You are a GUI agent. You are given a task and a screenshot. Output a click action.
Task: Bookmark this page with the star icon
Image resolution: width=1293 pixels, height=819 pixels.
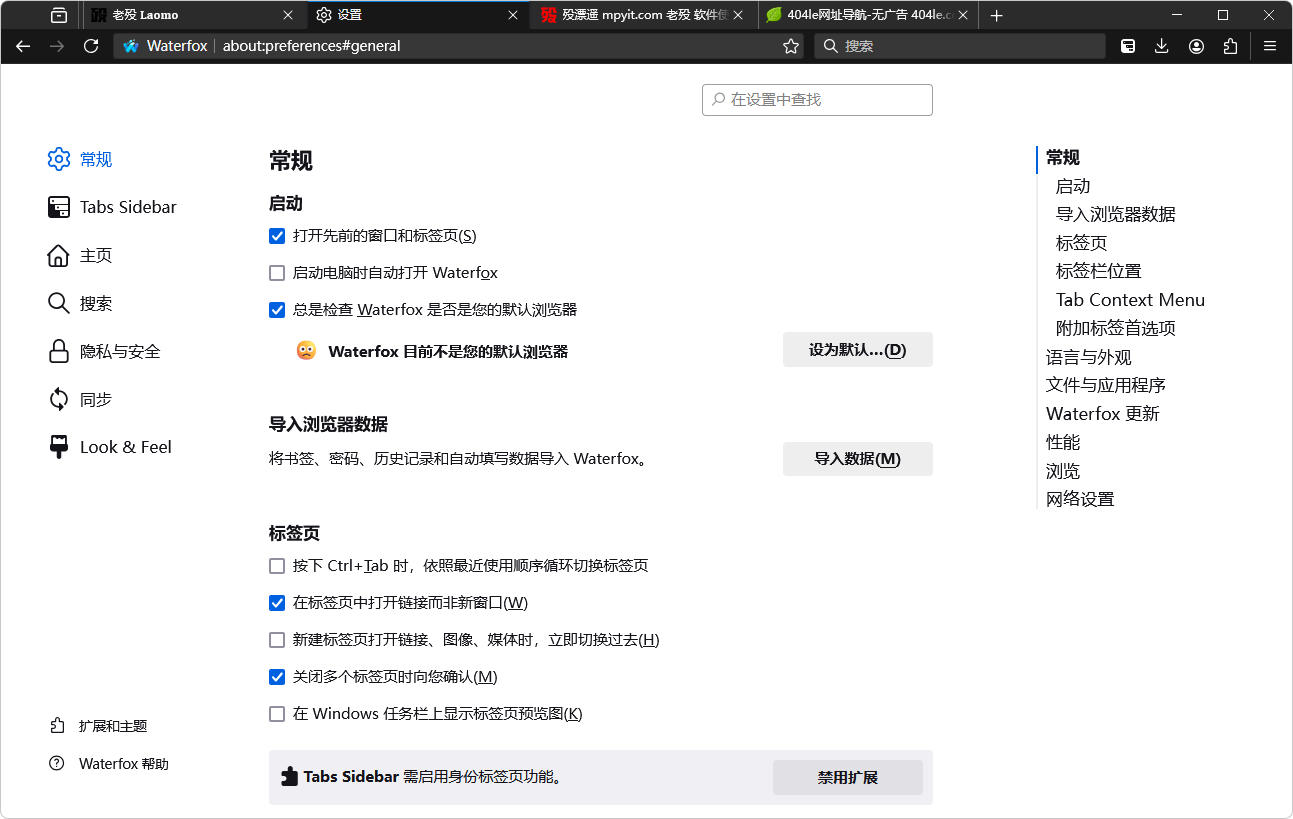click(791, 46)
